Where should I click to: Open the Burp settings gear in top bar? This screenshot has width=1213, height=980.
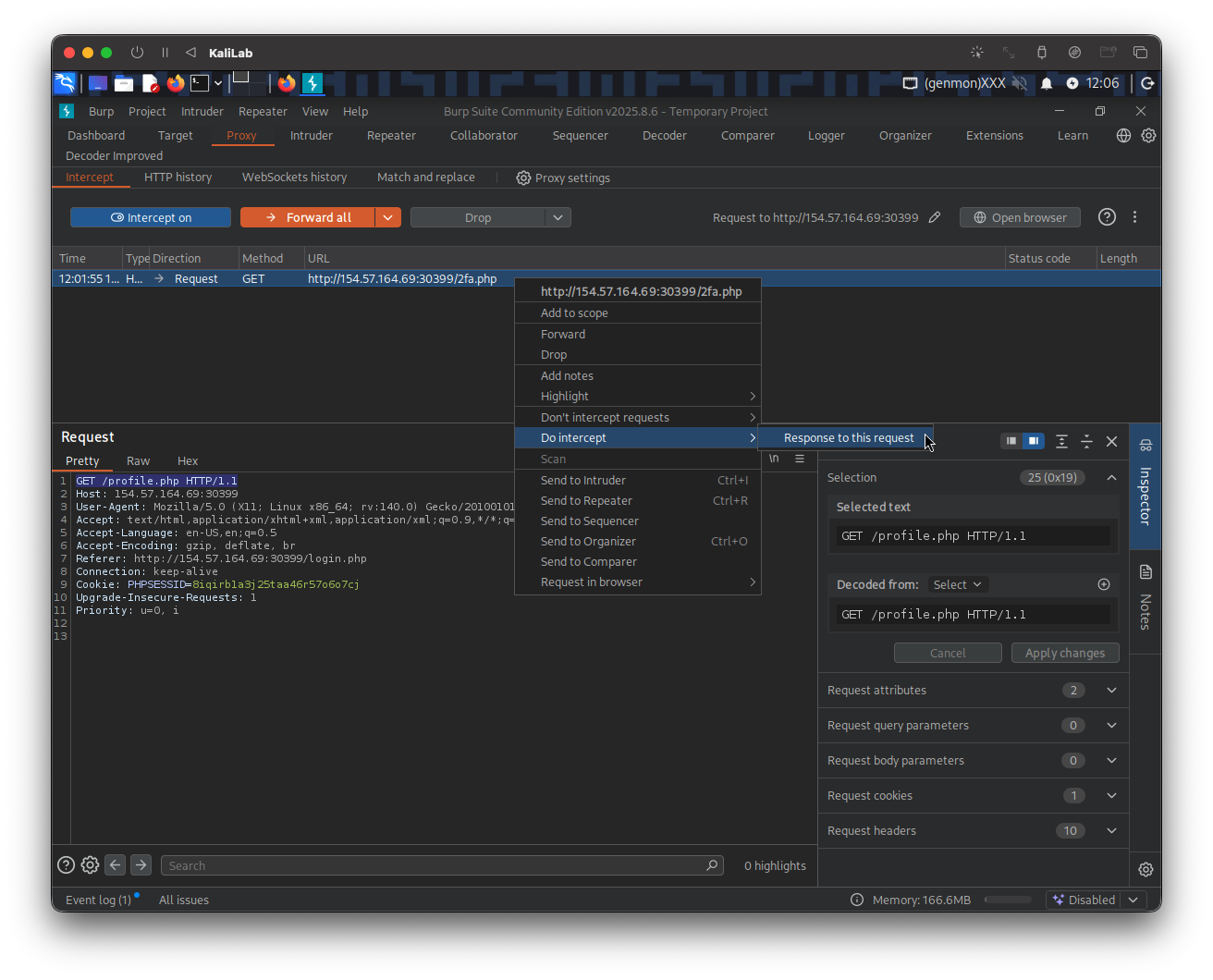click(x=1148, y=135)
